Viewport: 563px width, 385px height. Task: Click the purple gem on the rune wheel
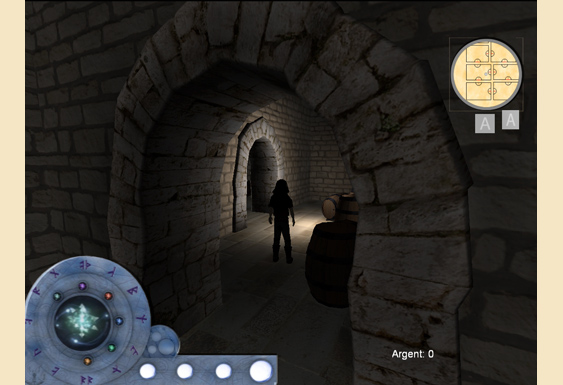[83, 286]
